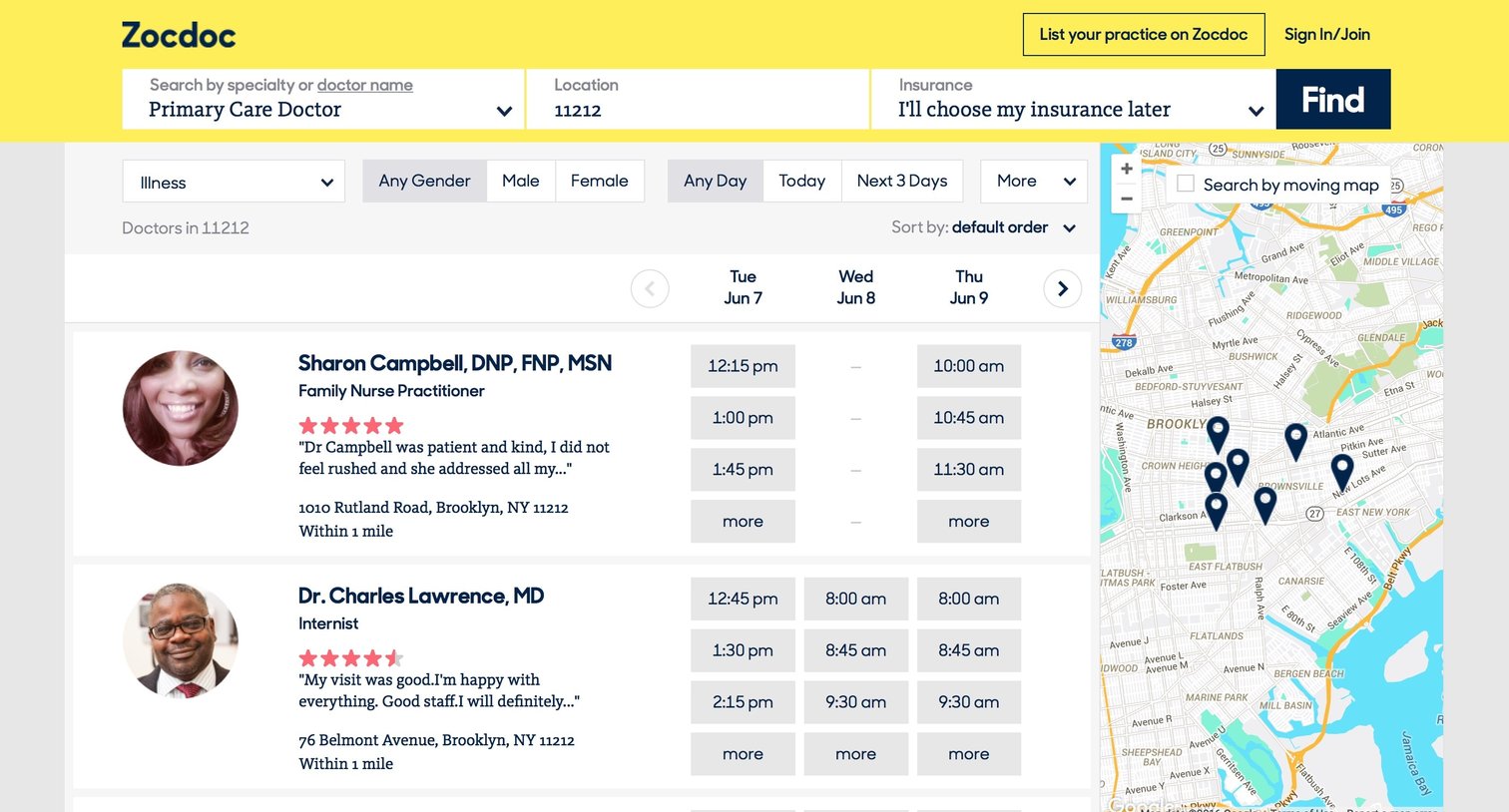Image resolution: width=1509 pixels, height=812 pixels.
Task: Show more Wednesday times for Lawrence
Action: [x=856, y=754]
